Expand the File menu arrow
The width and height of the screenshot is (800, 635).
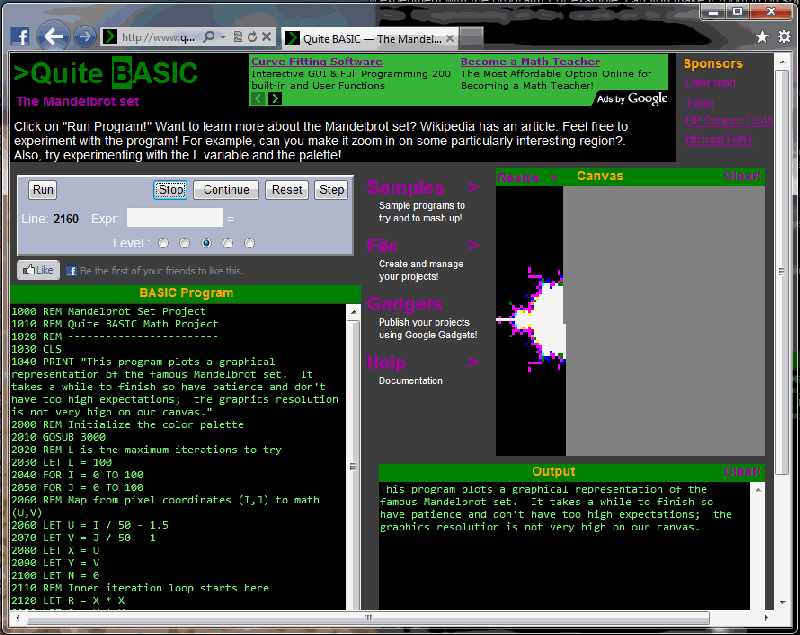473,245
